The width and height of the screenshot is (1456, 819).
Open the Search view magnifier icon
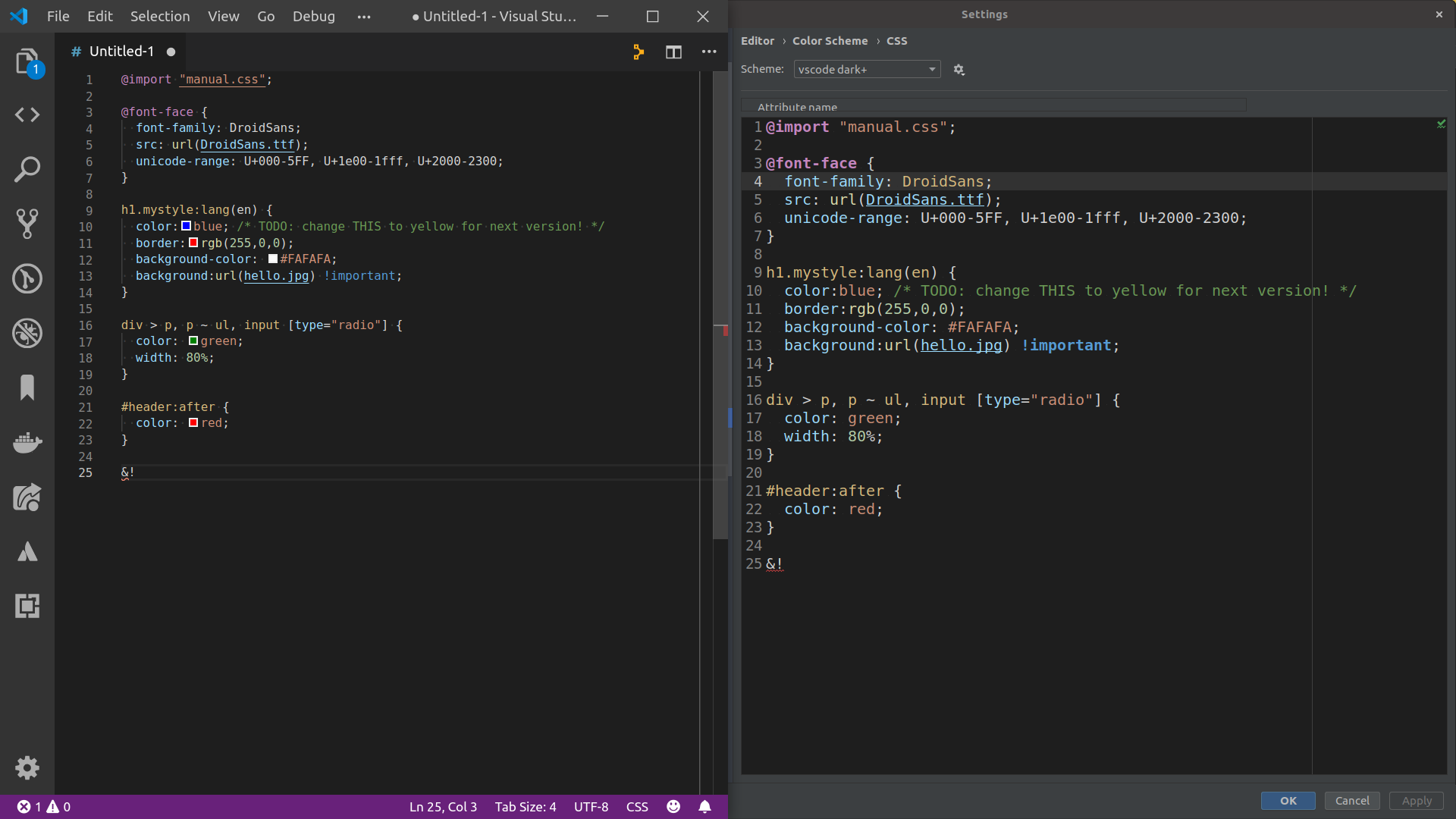coord(27,169)
